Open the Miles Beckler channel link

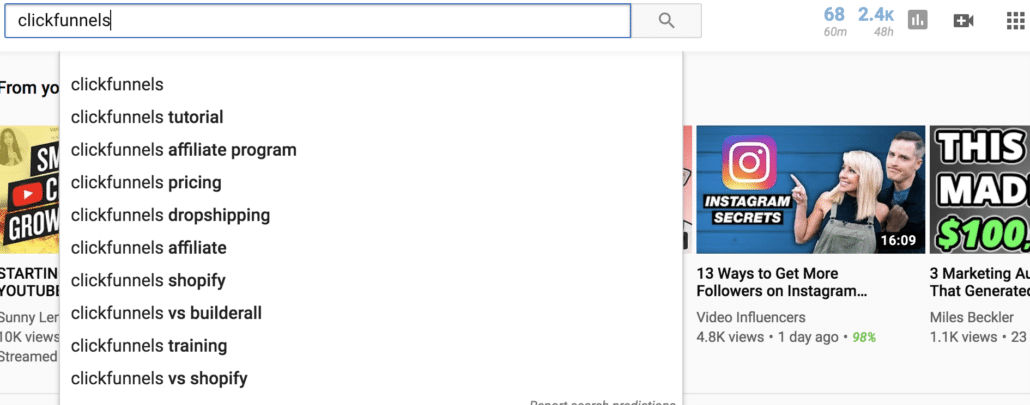[x=972, y=318]
